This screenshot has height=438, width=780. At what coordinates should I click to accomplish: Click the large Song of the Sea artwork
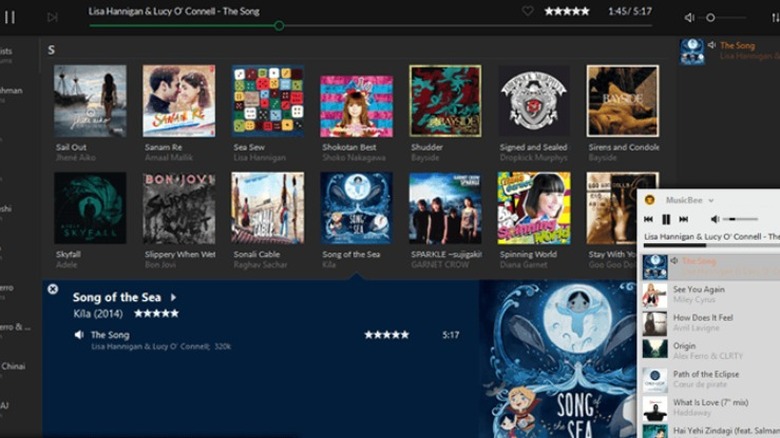click(557, 359)
